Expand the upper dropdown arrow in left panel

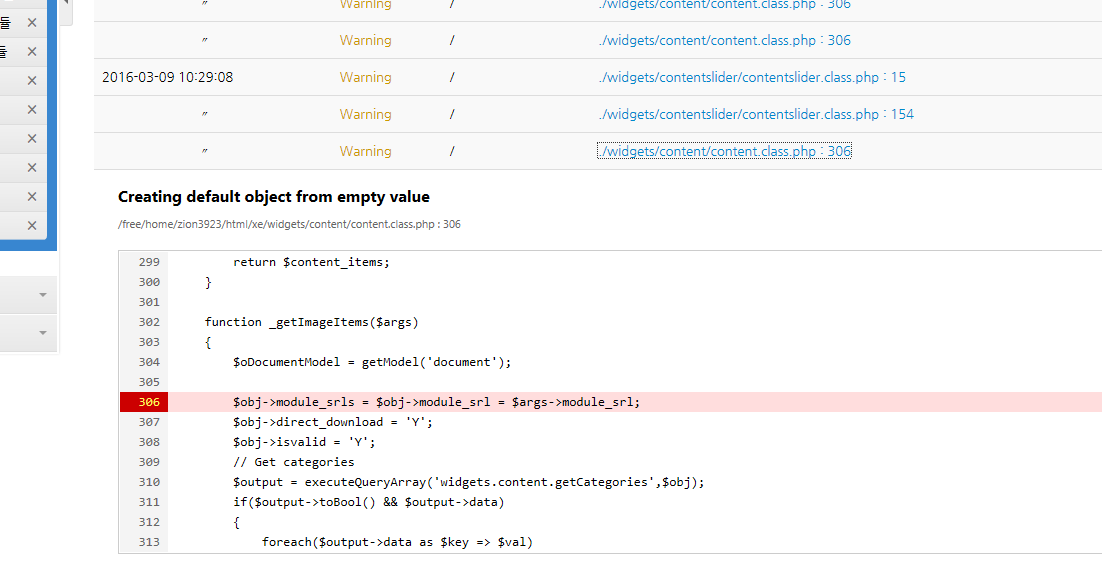42,295
